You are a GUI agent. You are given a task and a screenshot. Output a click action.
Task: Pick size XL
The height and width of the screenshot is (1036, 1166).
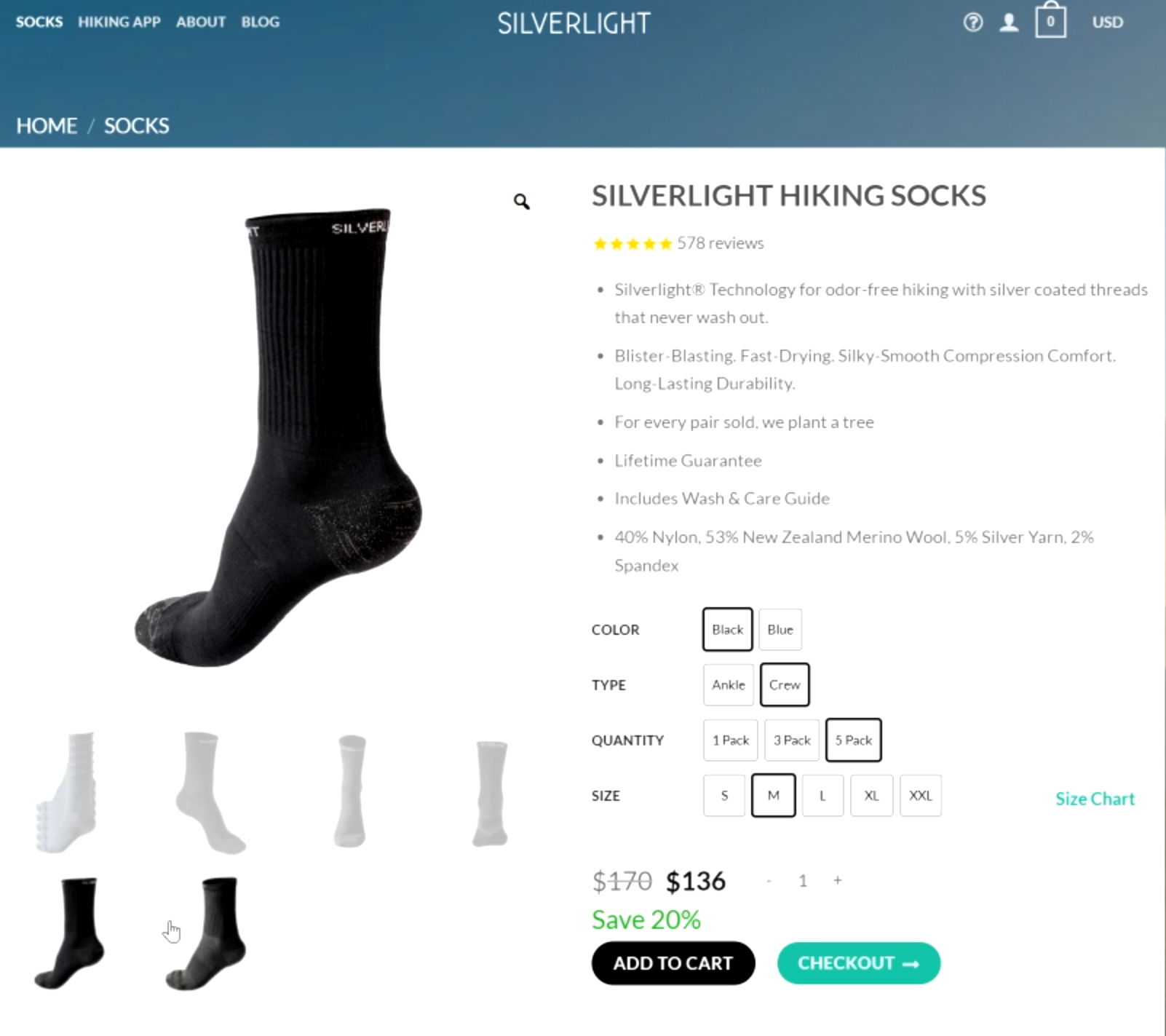(871, 796)
